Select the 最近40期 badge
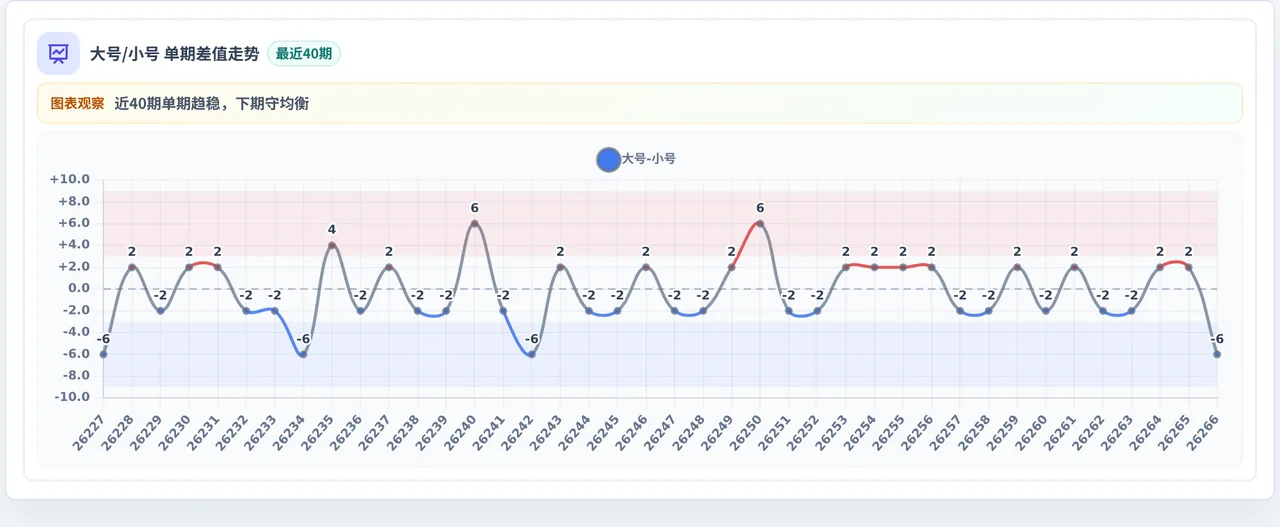This screenshot has height=527, width=1280. (x=304, y=54)
